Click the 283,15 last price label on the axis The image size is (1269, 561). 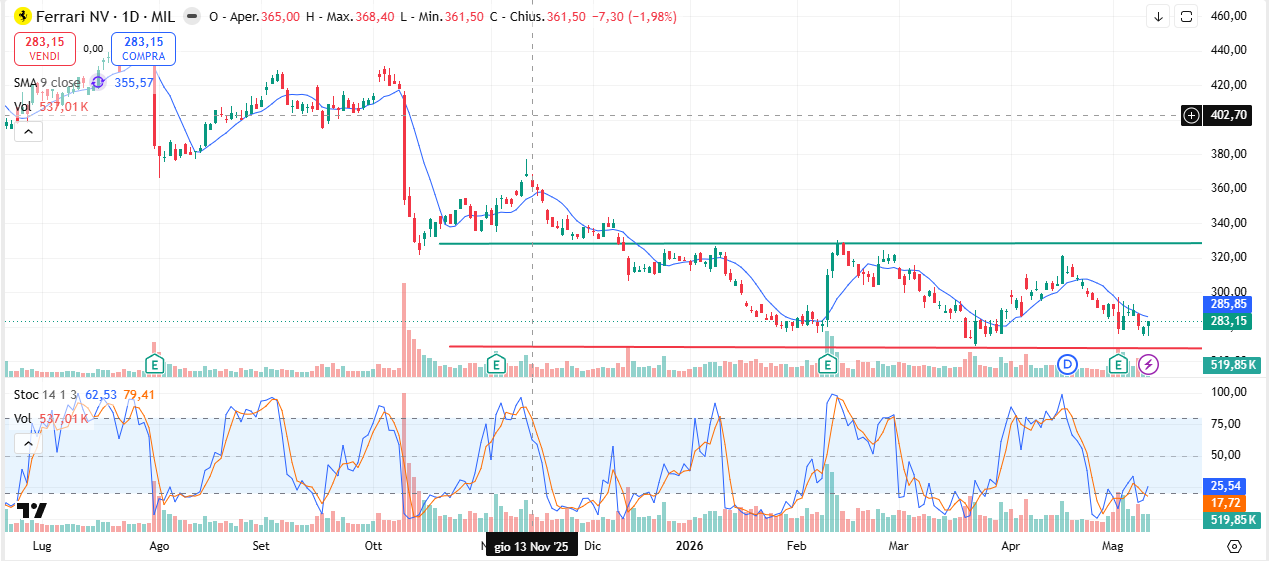(x=1228, y=321)
